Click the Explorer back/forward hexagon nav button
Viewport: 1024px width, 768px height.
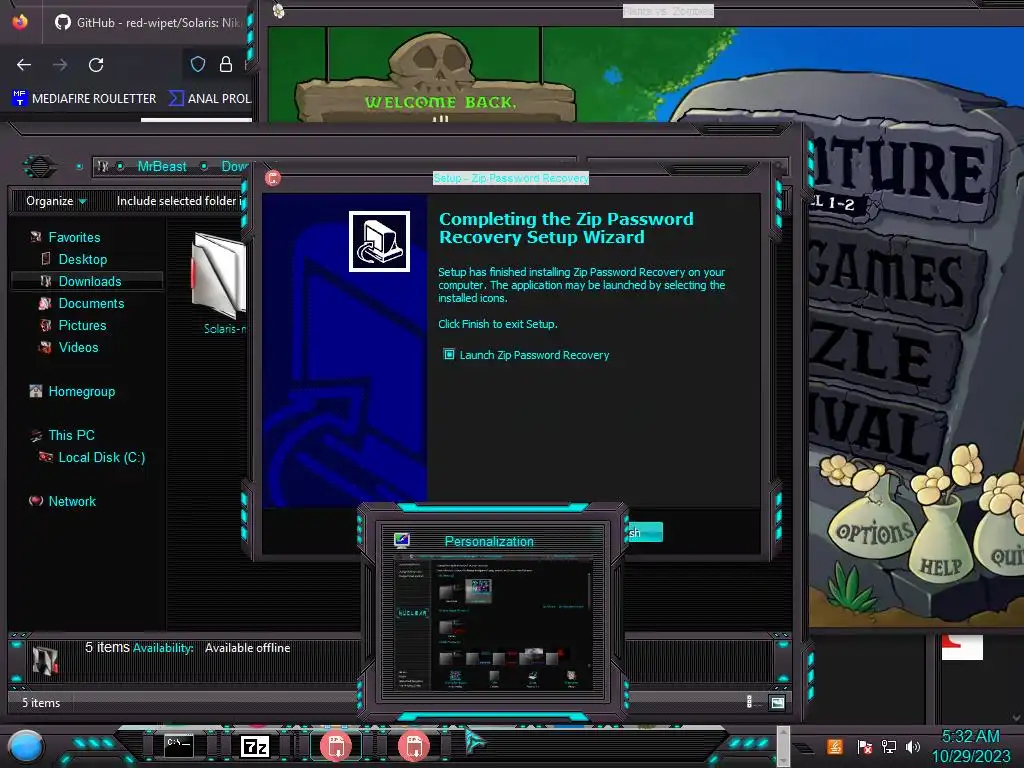pyautogui.click(x=40, y=167)
